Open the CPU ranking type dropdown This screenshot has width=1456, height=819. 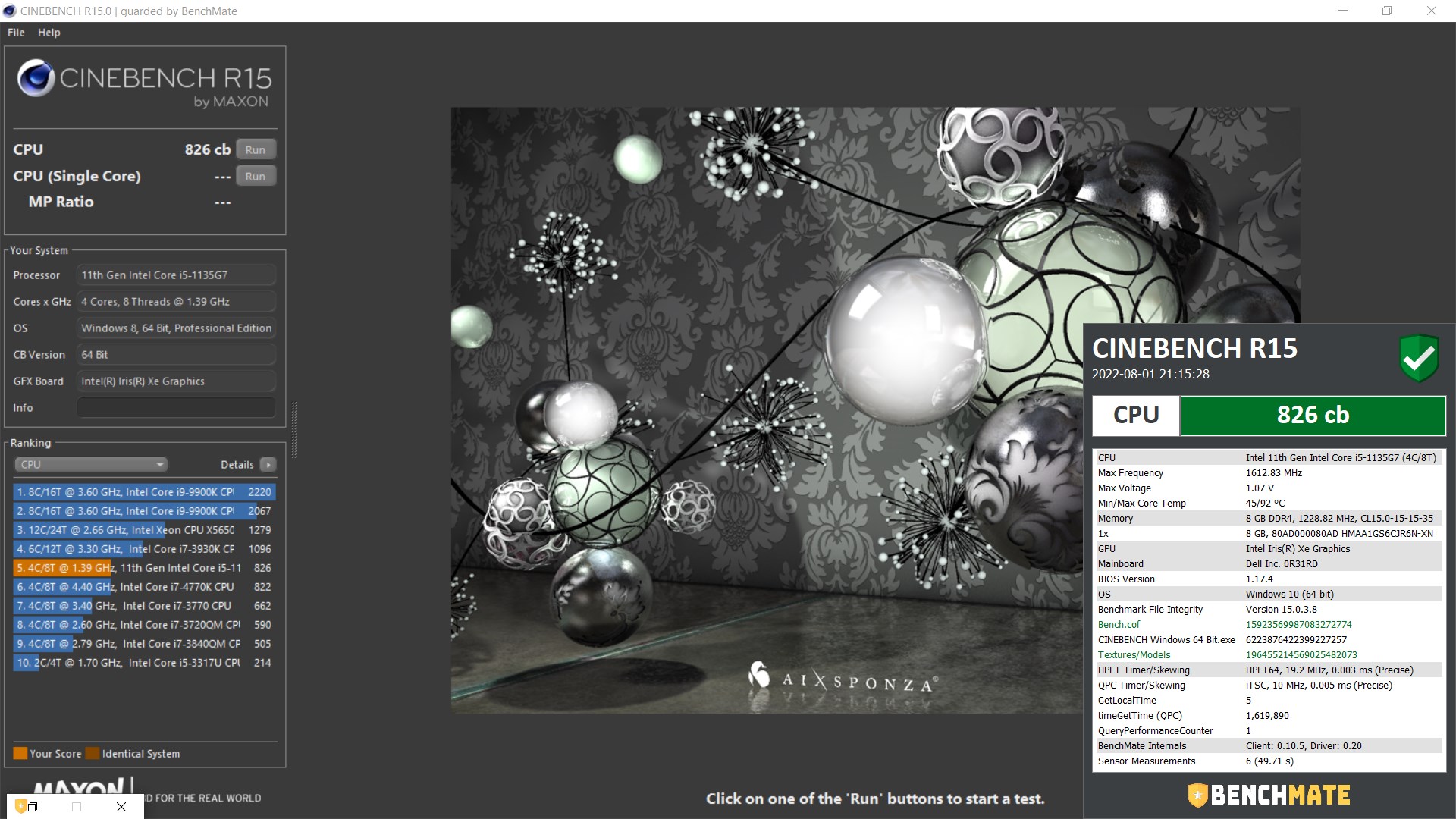(x=90, y=464)
